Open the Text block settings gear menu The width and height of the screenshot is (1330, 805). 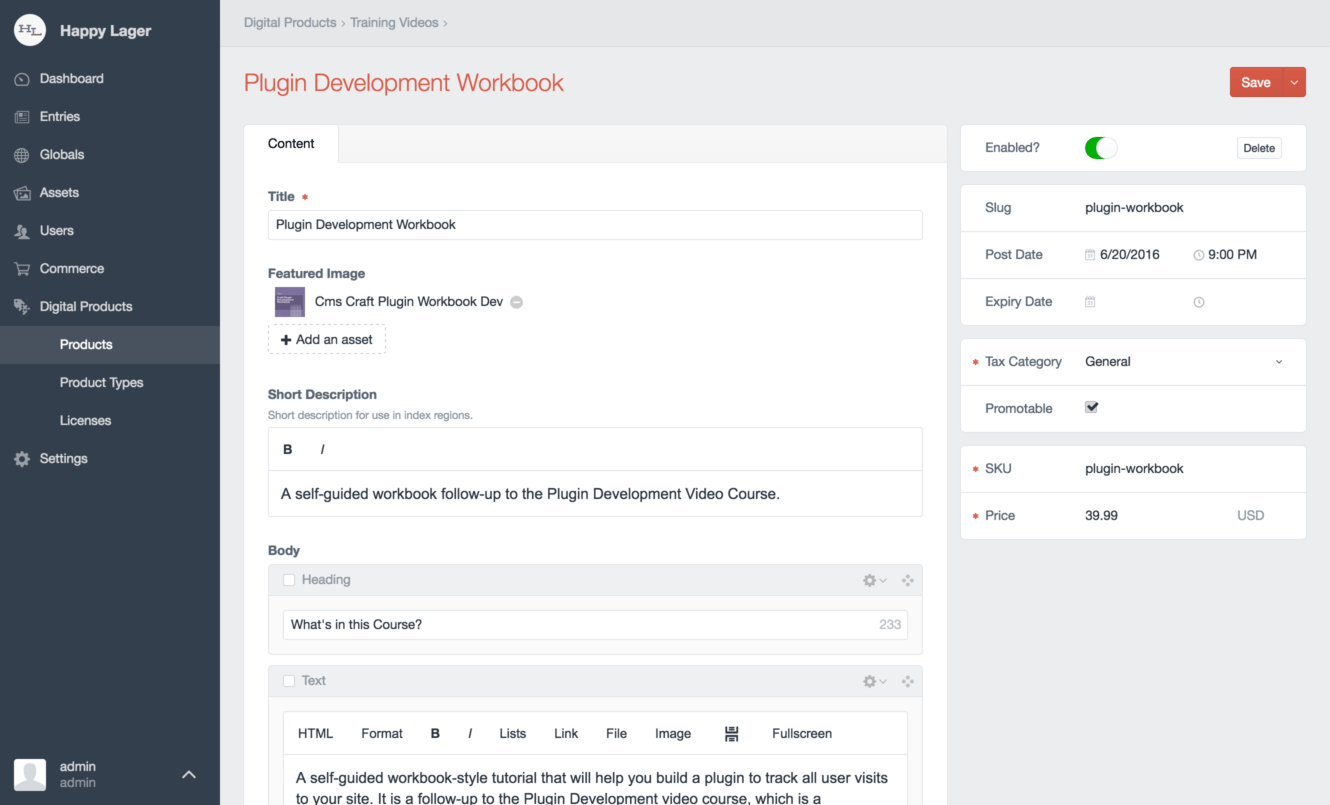pyautogui.click(x=875, y=681)
